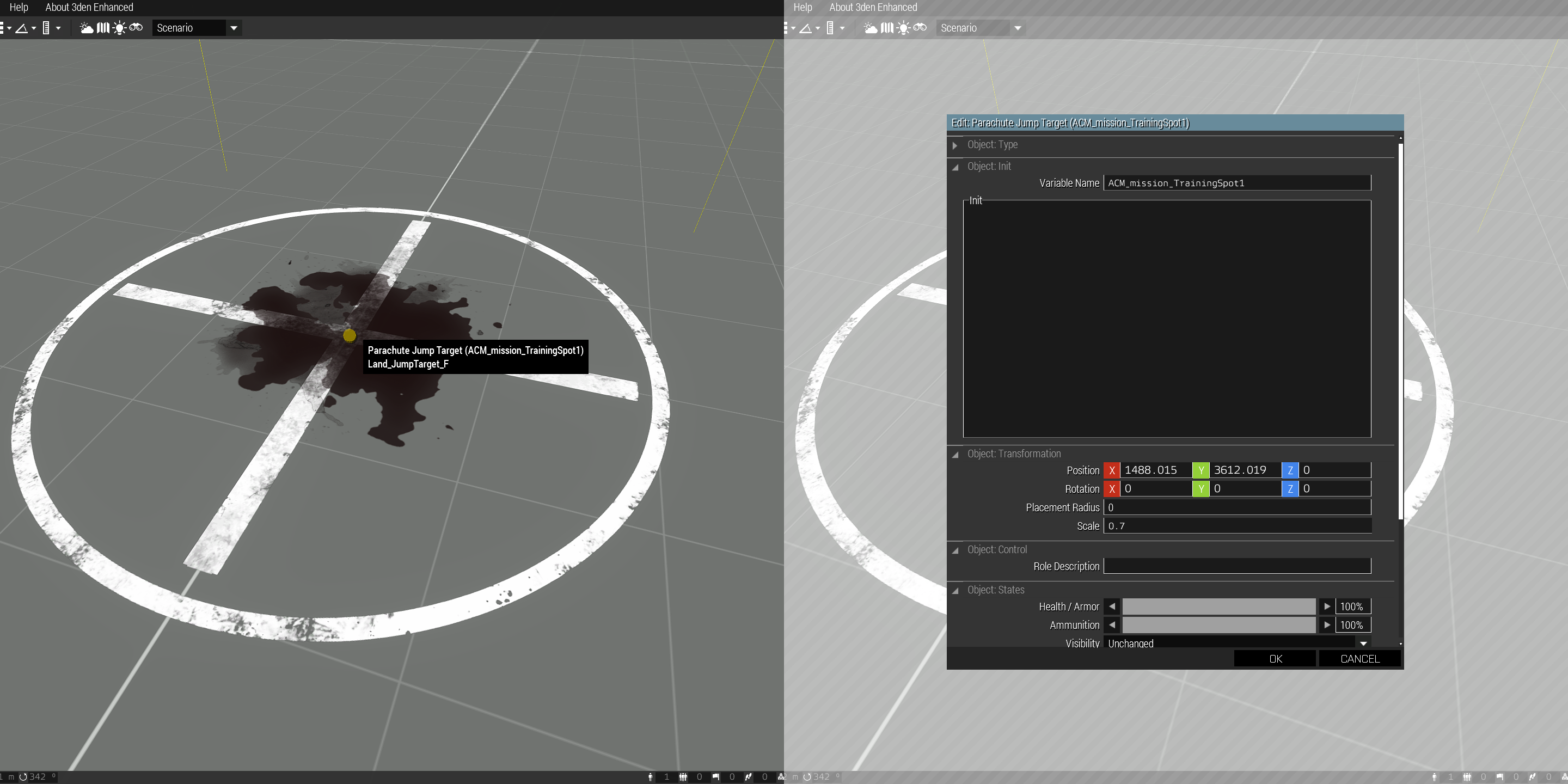Toggle the map view icon in undimmed toolbar
1568x784 pixels.
point(103,28)
